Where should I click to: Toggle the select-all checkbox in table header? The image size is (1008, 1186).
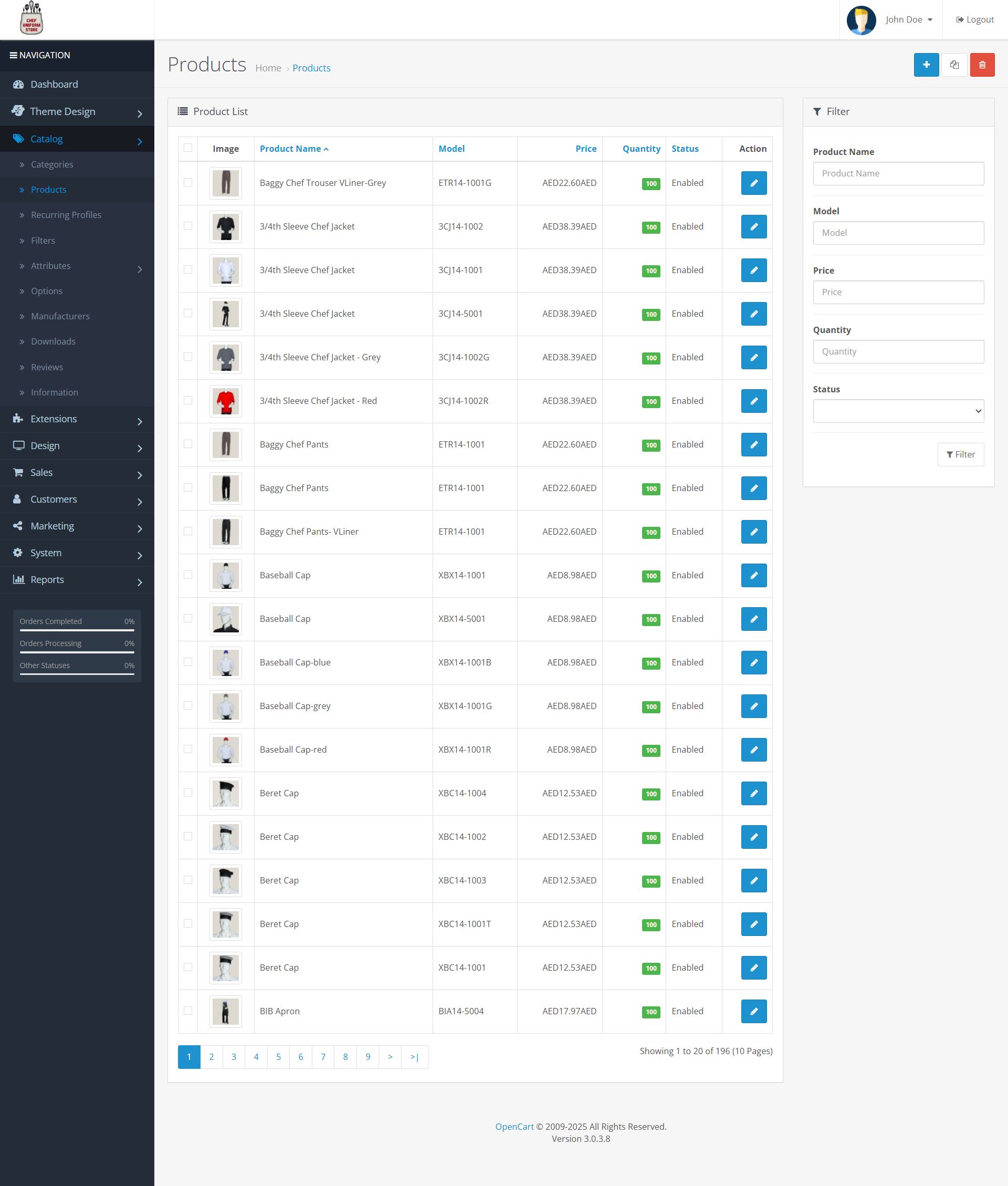tap(188, 148)
